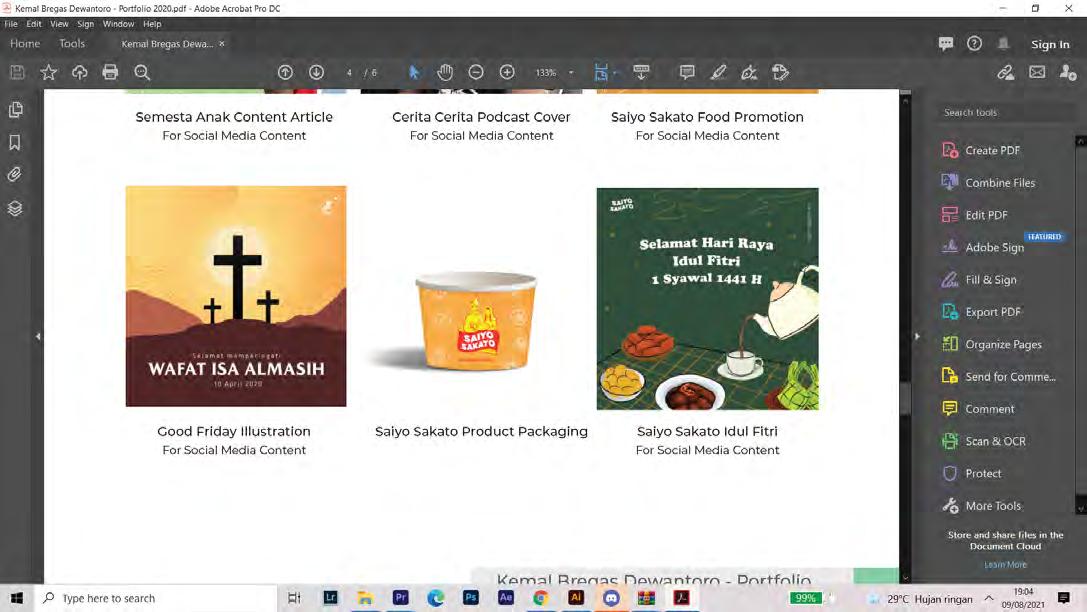Send the file by email envelope icon

[1037, 72]
